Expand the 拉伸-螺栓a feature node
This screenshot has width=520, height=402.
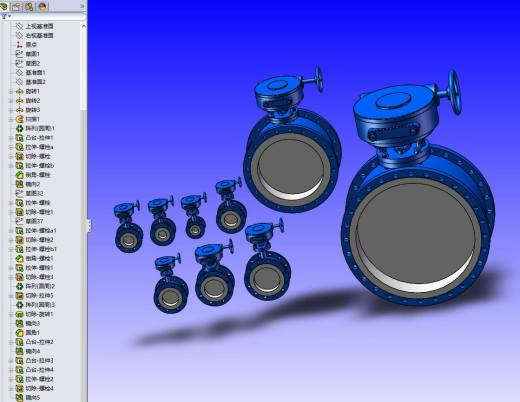point(11,147)
